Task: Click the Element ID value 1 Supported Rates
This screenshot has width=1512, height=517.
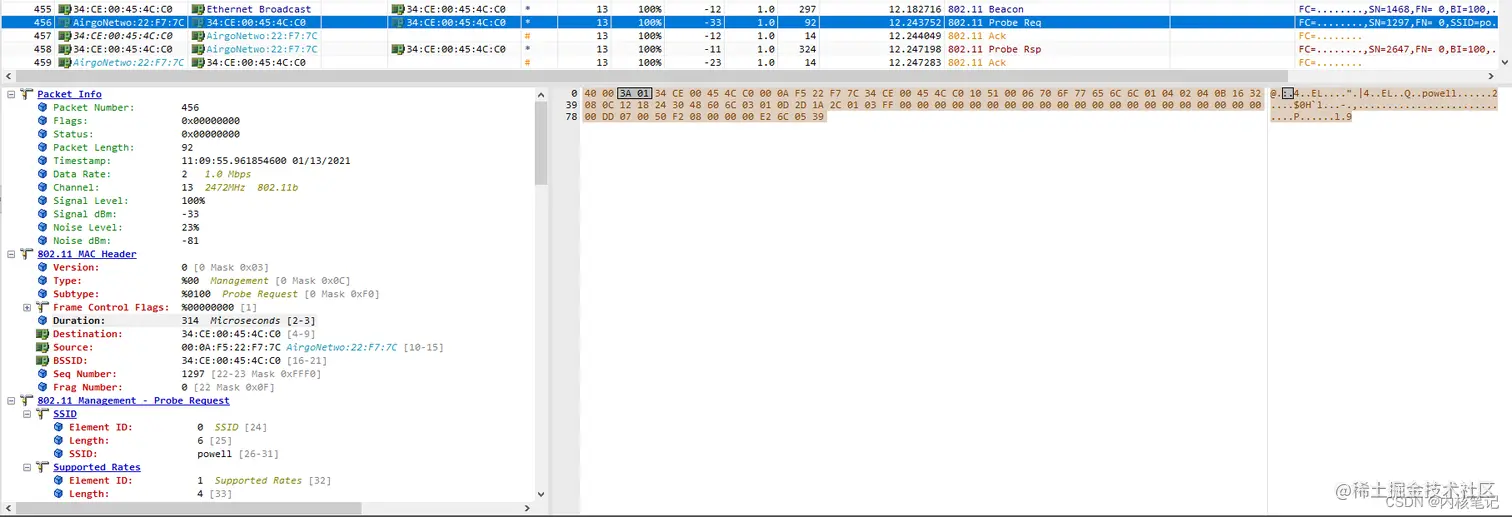Action: tap(249, 481)
